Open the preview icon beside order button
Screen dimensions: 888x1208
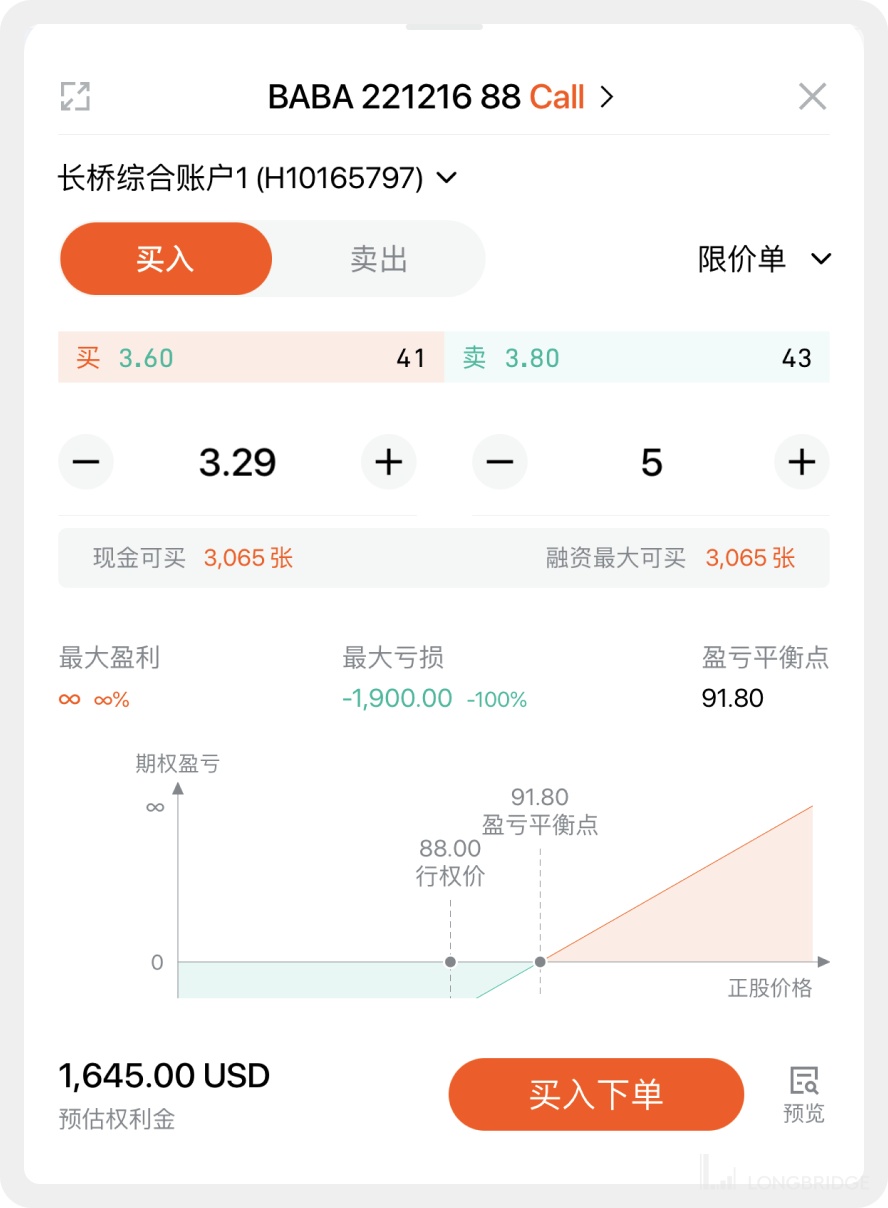[x=804, y=1094]
